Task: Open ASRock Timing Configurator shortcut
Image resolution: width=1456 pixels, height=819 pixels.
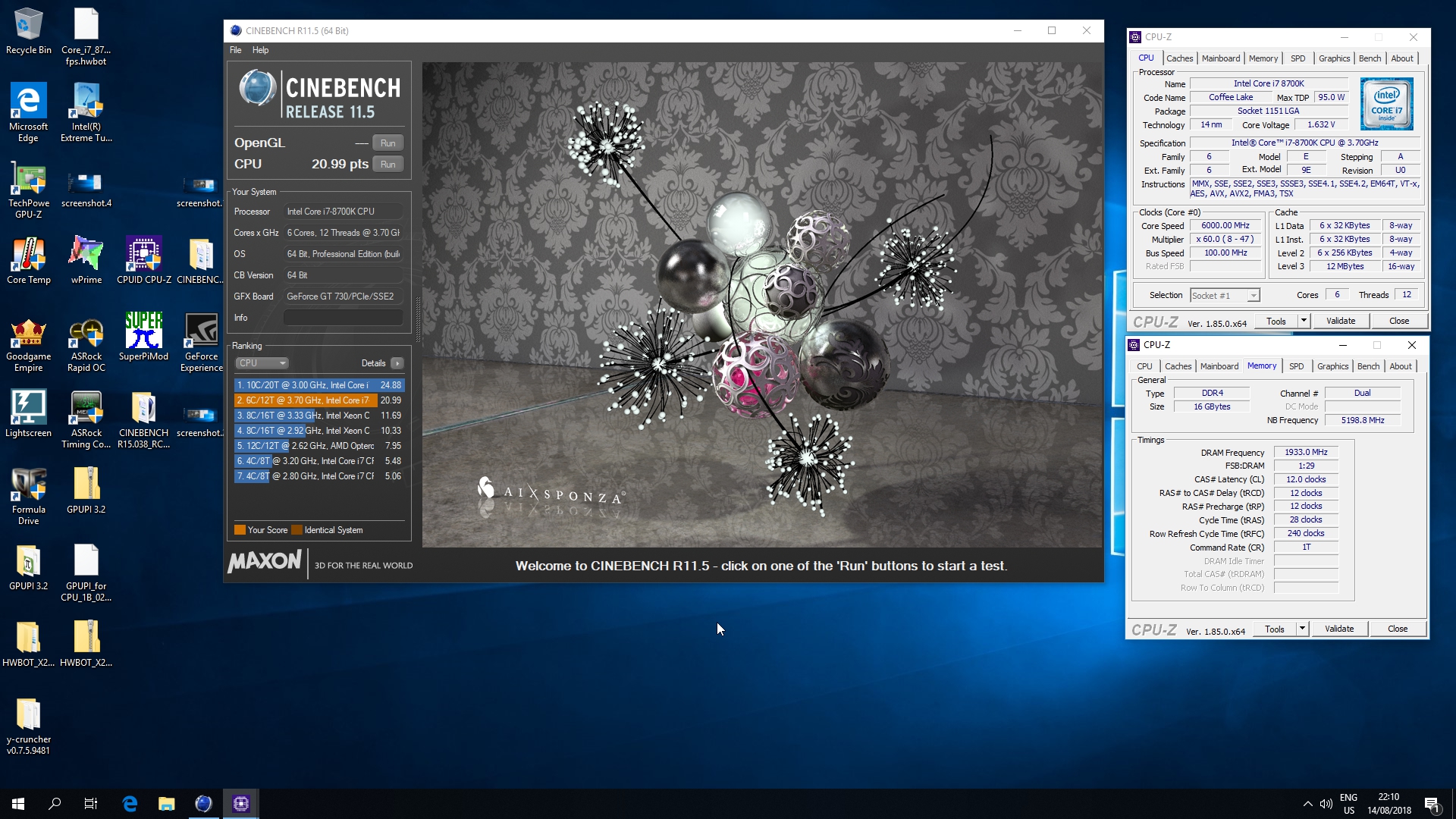Action: pos(86,419)
